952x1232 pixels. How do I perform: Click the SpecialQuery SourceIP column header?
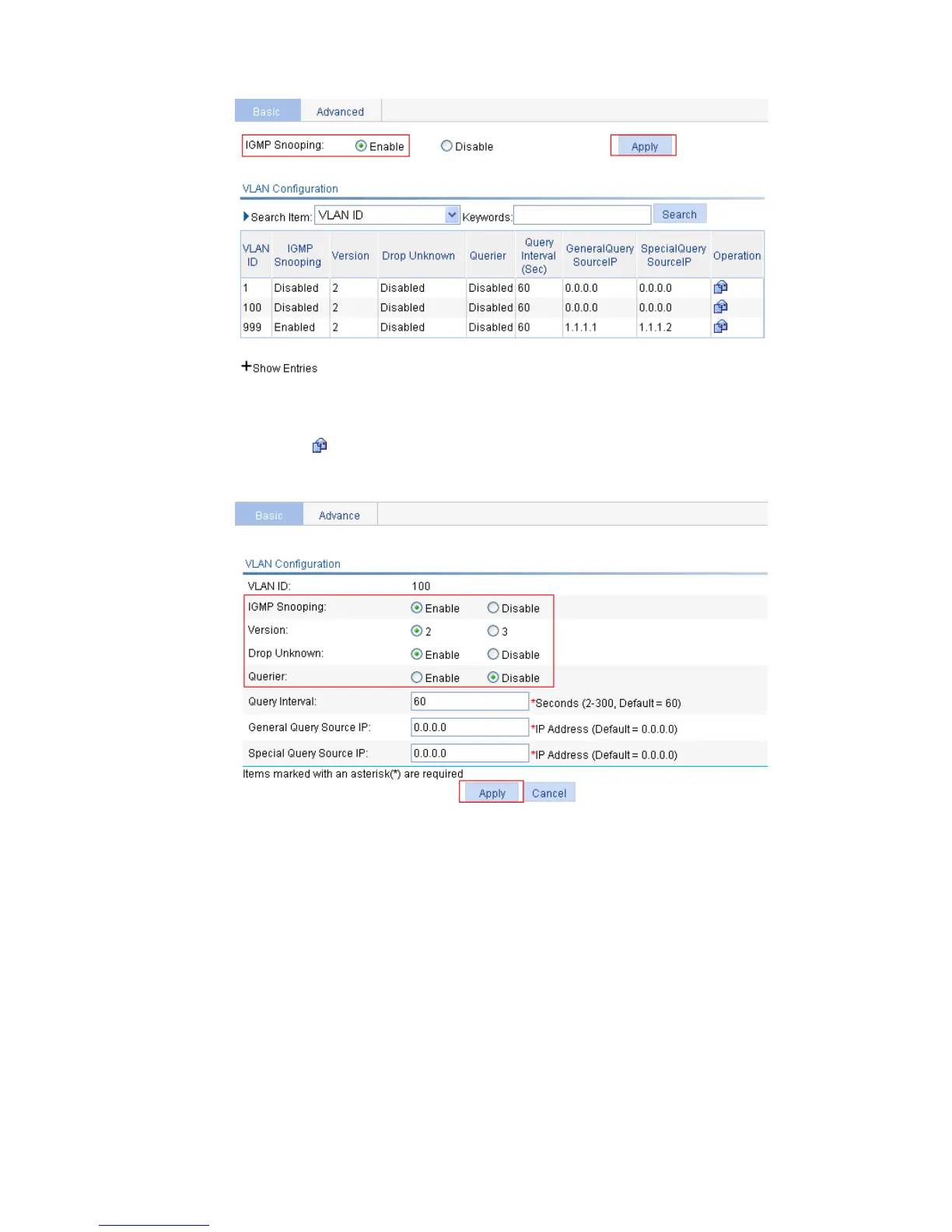tap(673, 255)
